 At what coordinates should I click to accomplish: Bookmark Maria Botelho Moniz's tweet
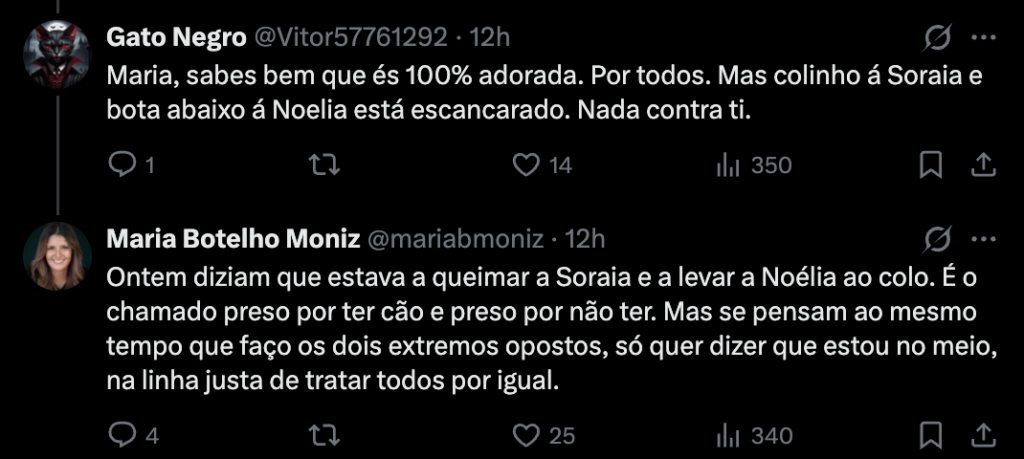(x=931, y=435)
